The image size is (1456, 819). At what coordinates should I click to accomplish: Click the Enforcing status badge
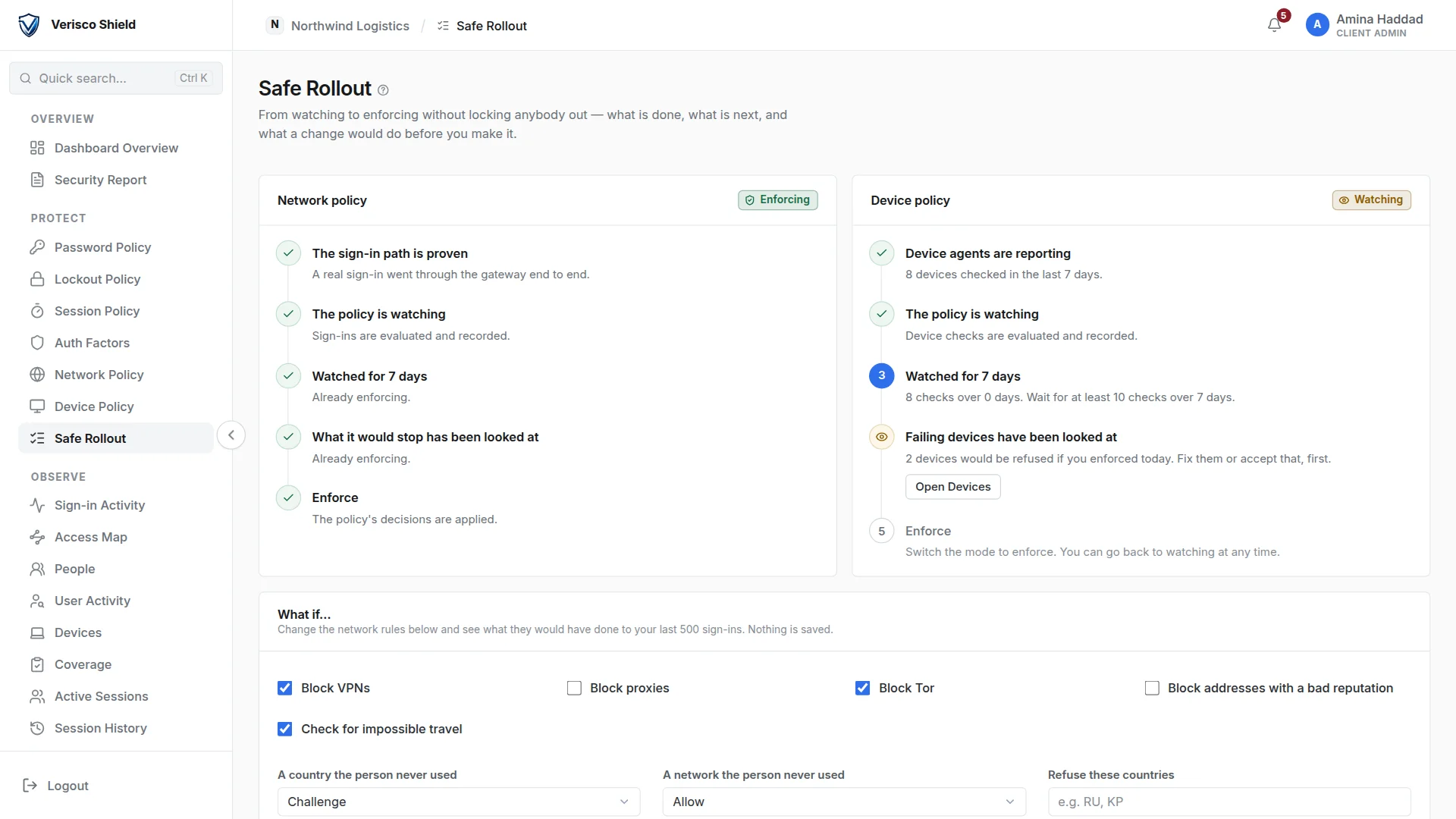[x=777, y=199]
